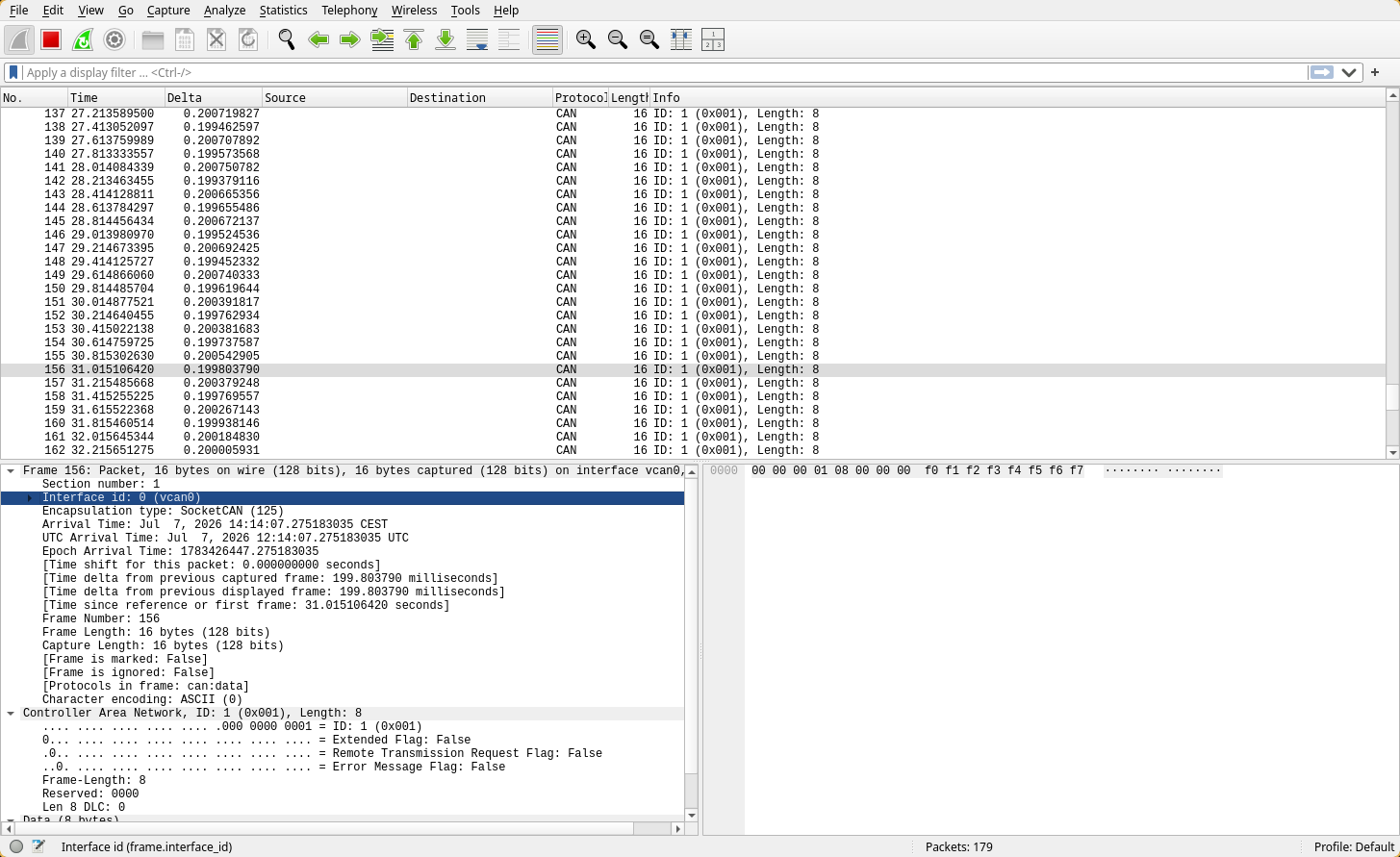Click Profile: Default in status bar
1400x857 pixels.
1354,846
